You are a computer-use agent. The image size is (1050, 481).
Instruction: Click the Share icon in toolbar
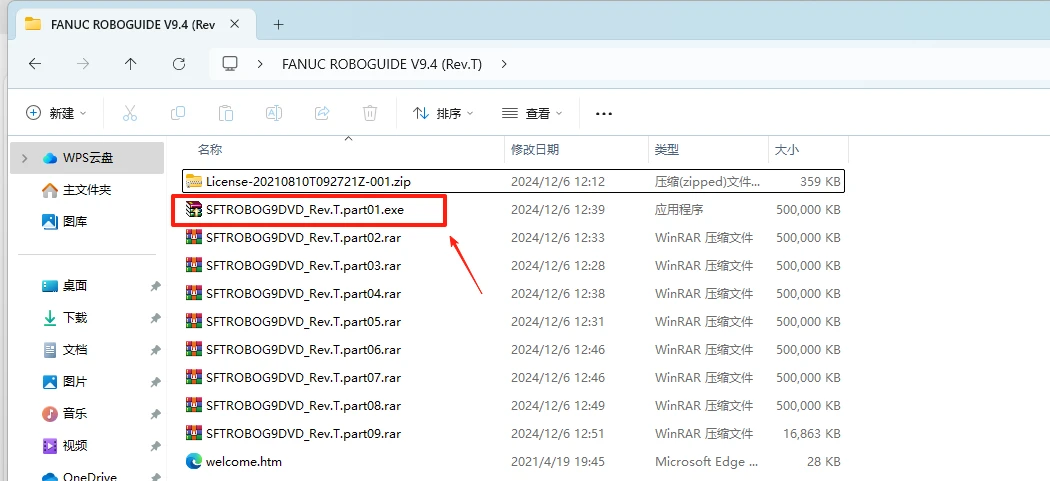click(322, 113)
